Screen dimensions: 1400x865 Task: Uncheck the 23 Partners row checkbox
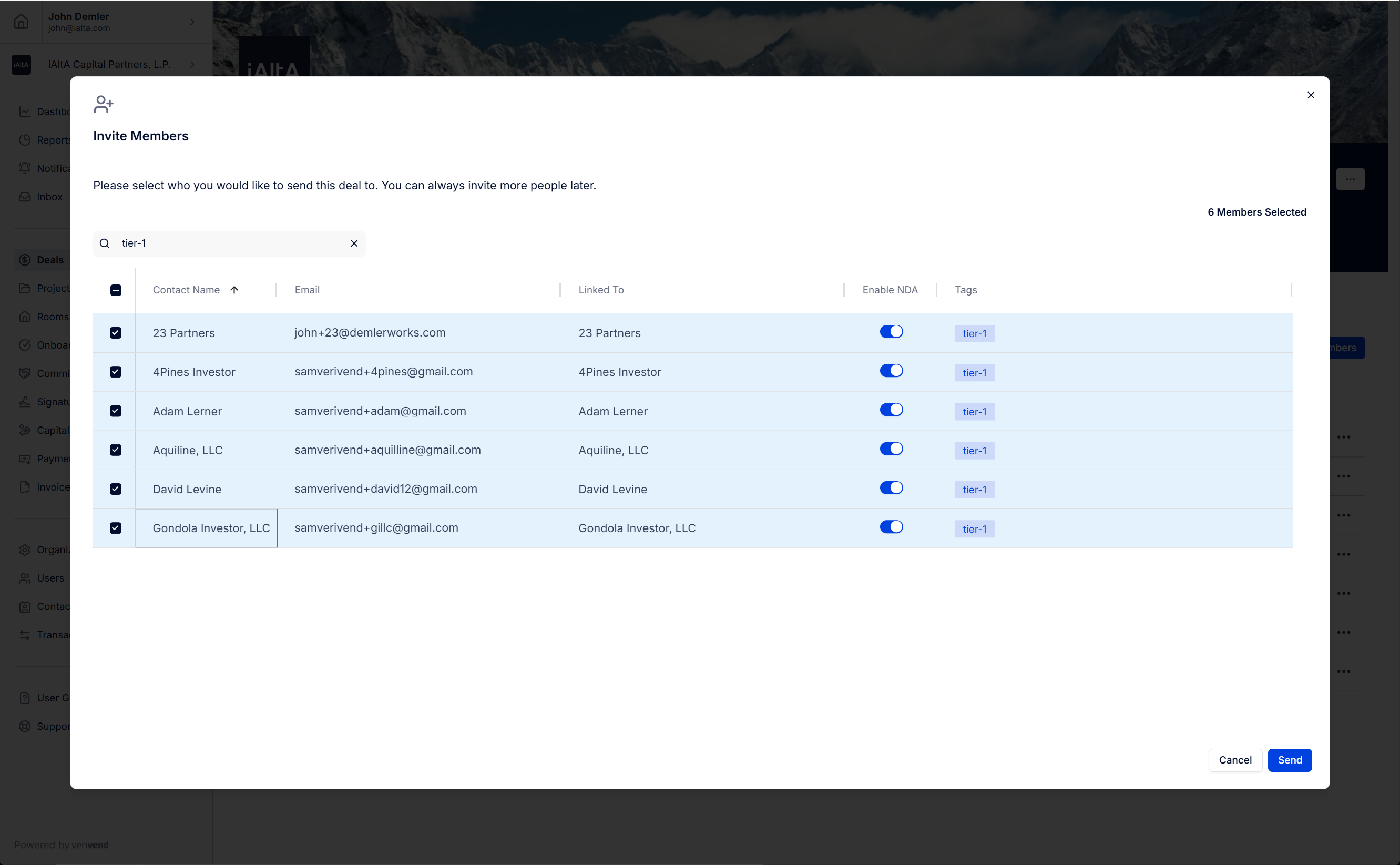(x=116, y=333)
